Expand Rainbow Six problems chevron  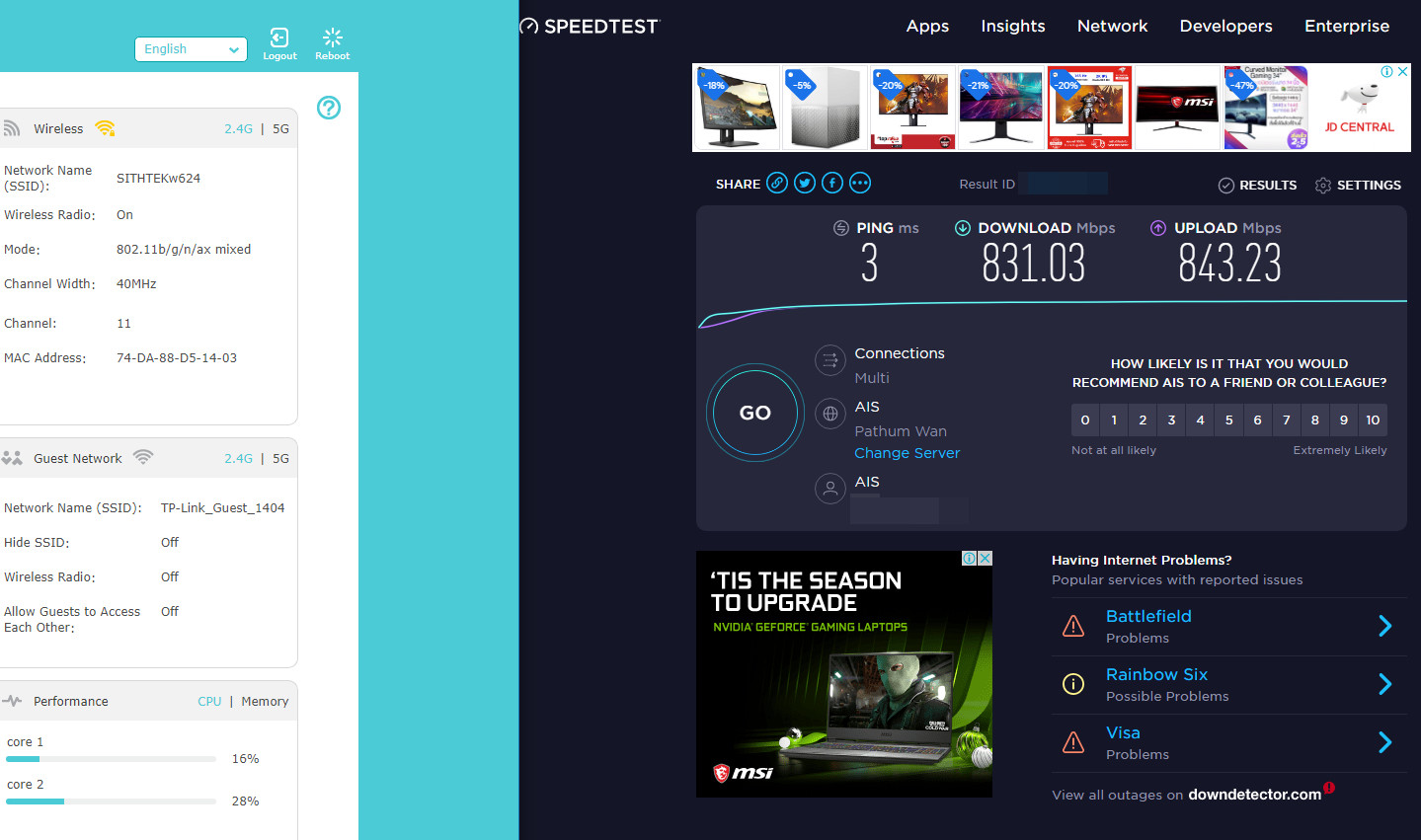click(x=1385, y=684)
